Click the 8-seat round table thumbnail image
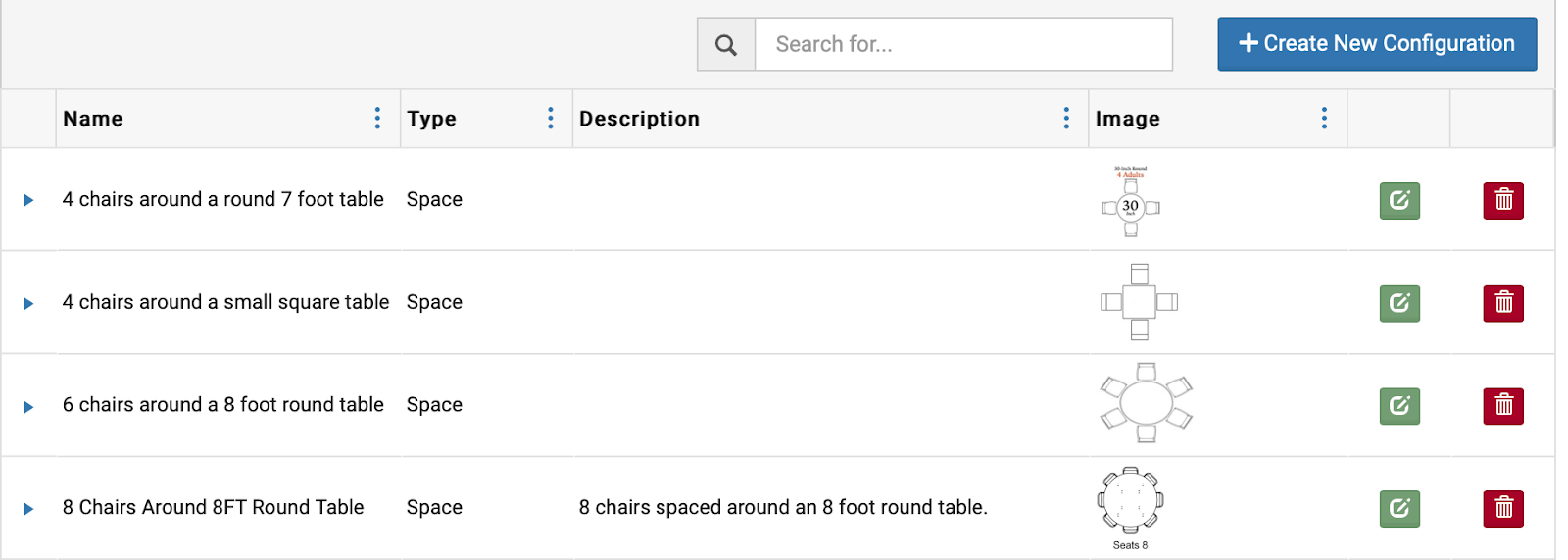1568x560 pixels. tap(1130, 502)
